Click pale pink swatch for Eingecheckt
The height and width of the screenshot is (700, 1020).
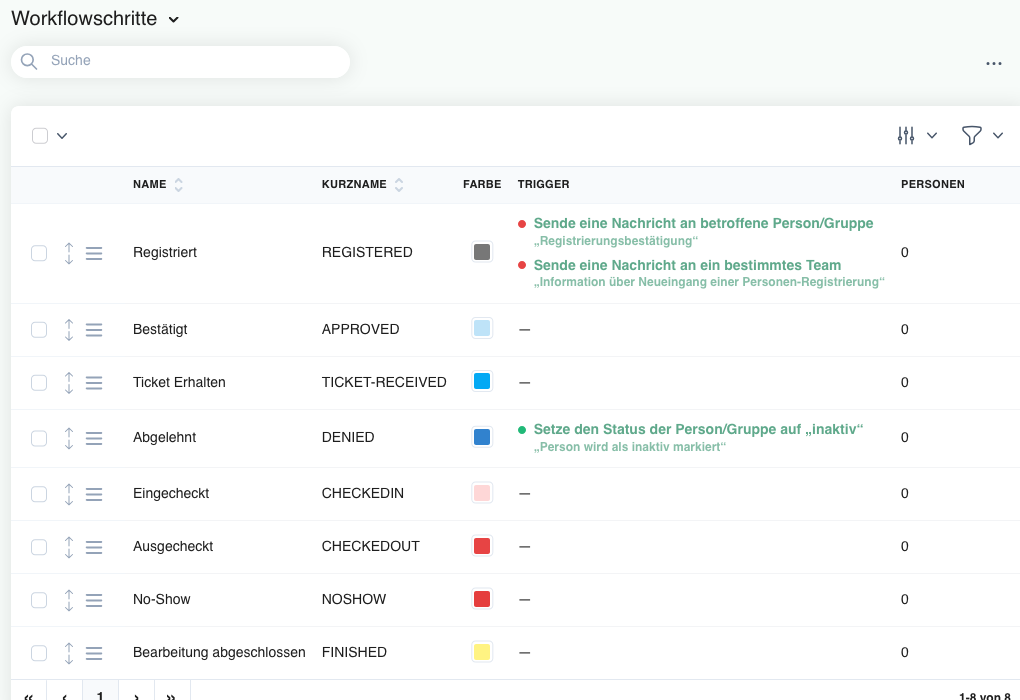point(482,492)
